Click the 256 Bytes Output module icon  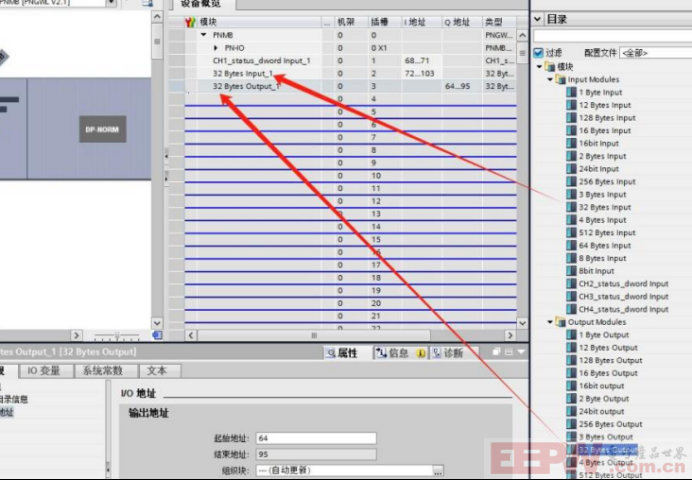[571, 424]
